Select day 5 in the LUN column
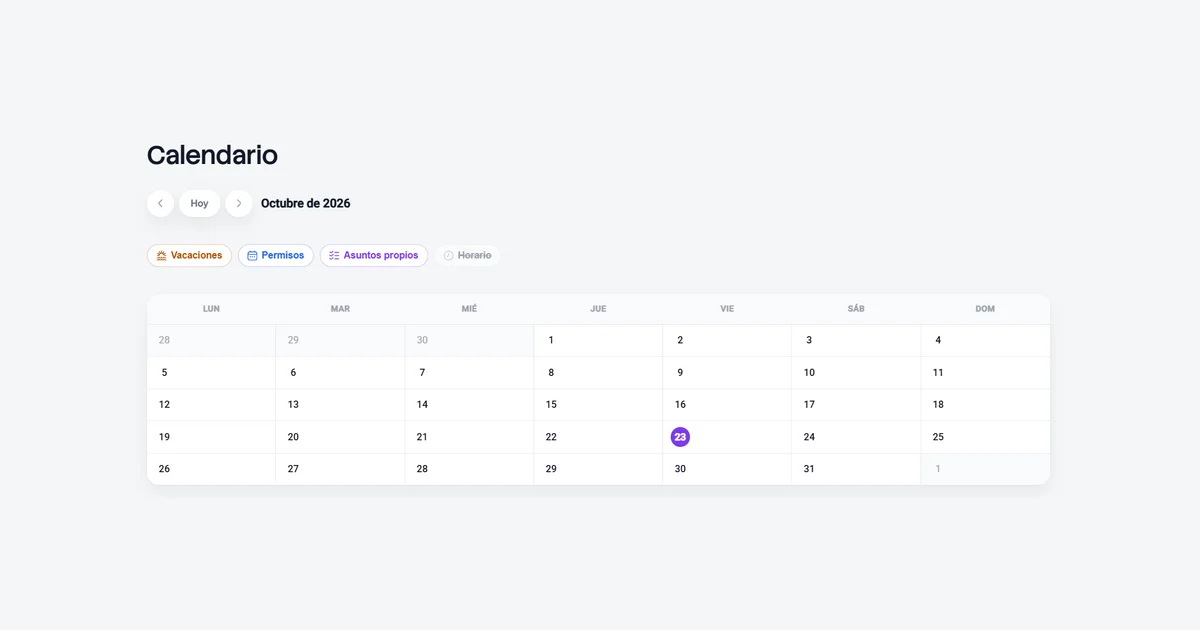The image size is (1200, 630). (211, 373)
